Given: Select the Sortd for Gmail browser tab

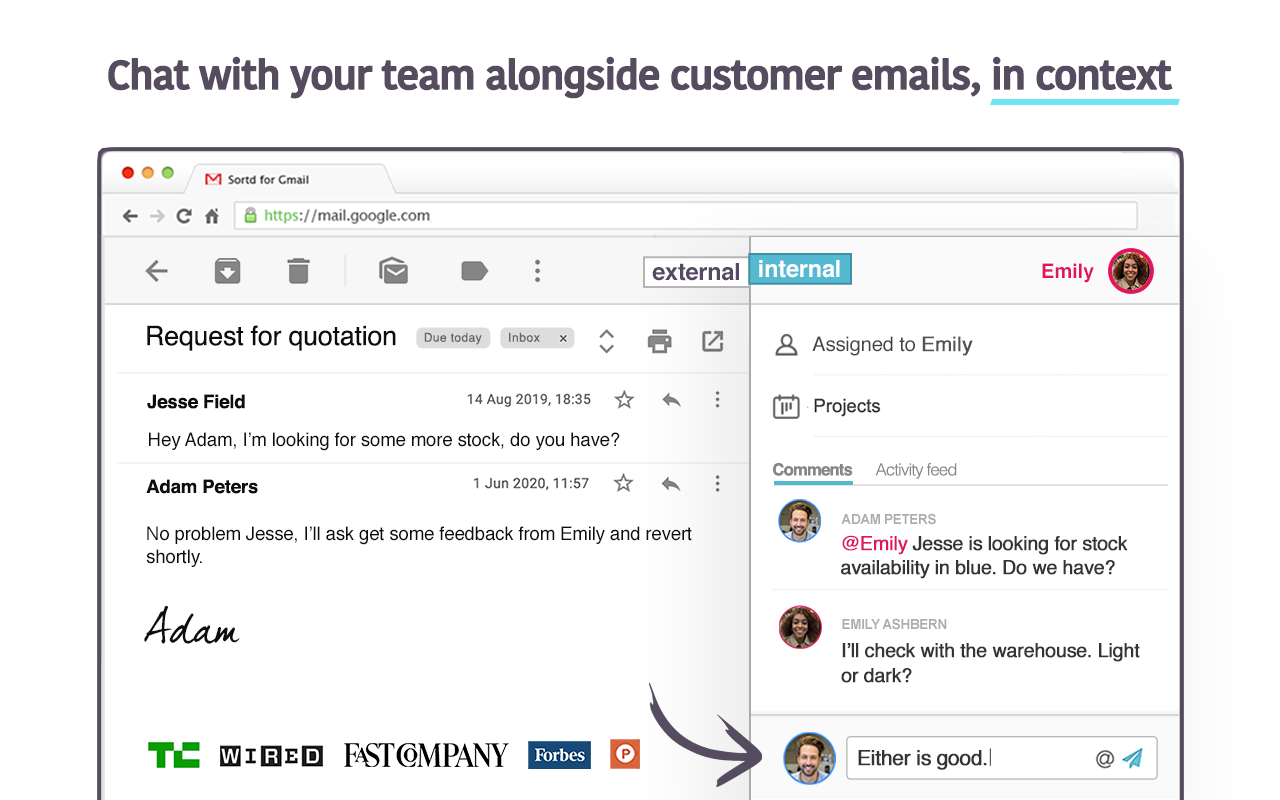Looking at the screenshot, I should (290, 179).
